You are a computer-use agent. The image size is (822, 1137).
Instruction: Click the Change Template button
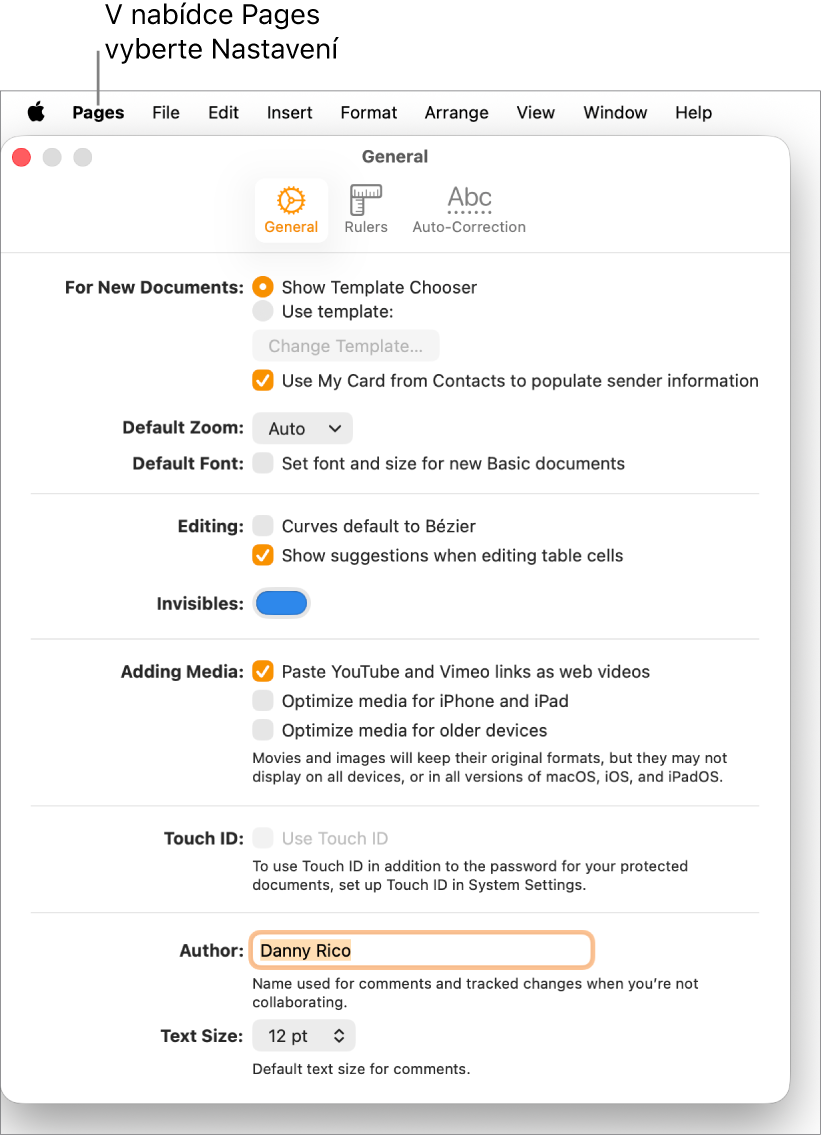tap(346, 346)
